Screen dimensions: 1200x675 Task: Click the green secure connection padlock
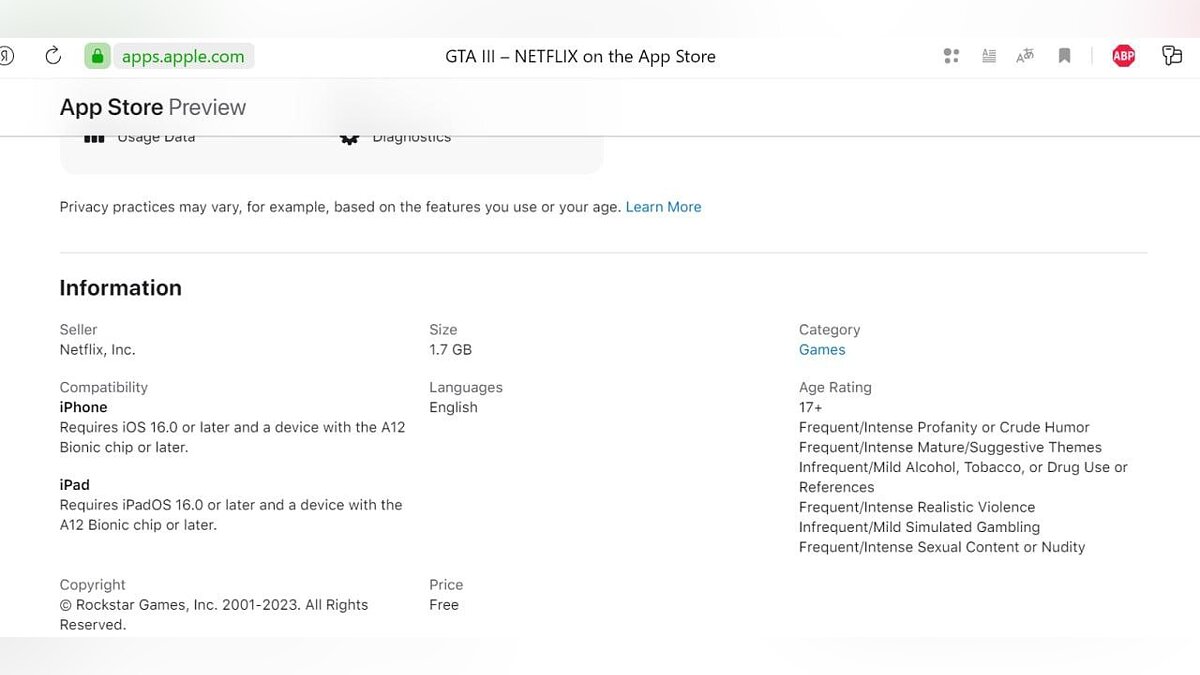pyautogui.click(x=97, y=56)
